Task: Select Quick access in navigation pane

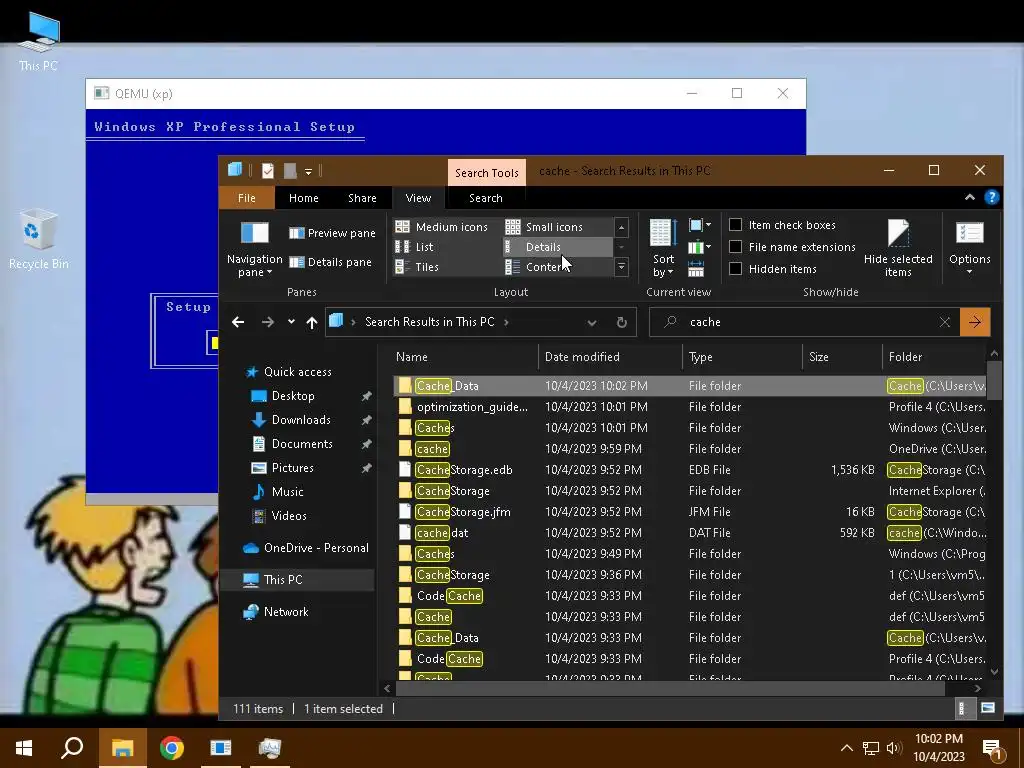Action: pos(298,372)
